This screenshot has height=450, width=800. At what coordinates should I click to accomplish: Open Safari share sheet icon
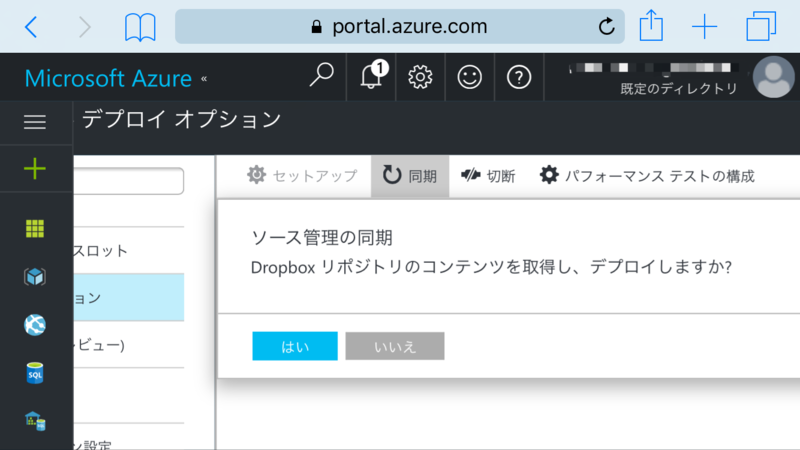tap(651, 25)
